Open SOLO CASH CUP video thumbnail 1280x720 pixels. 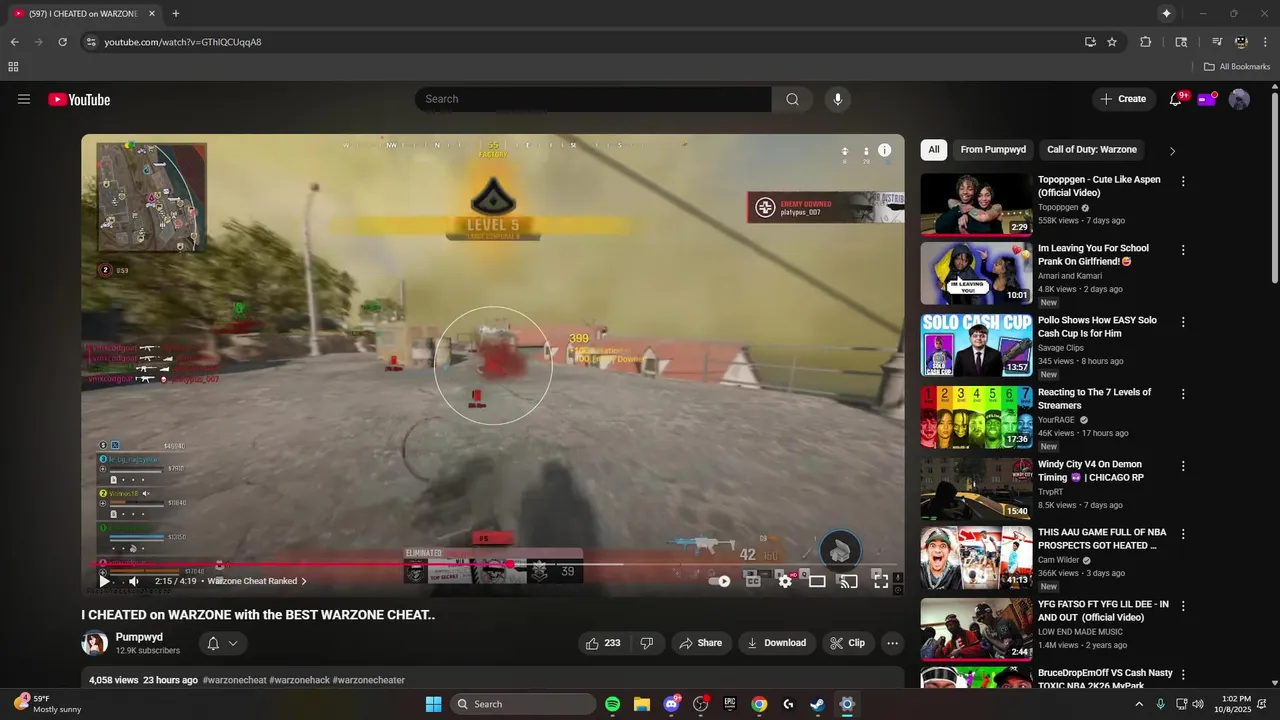coord(976,345)
